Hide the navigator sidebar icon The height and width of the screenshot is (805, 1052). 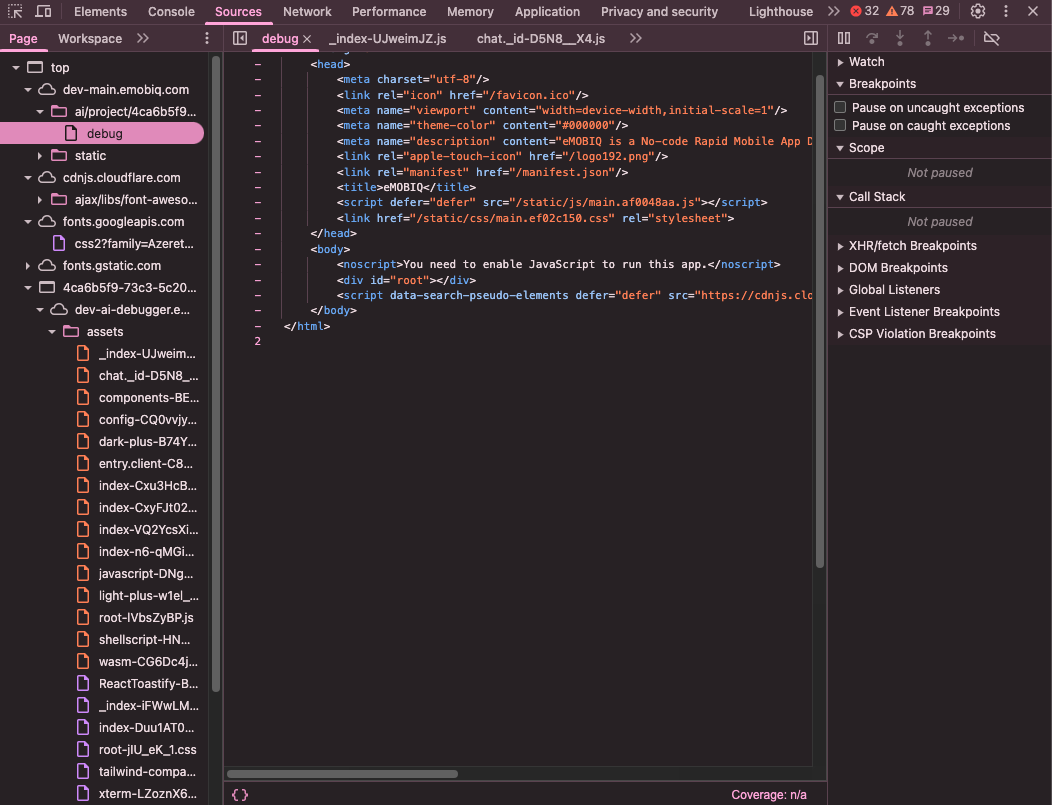click(240, 38)
